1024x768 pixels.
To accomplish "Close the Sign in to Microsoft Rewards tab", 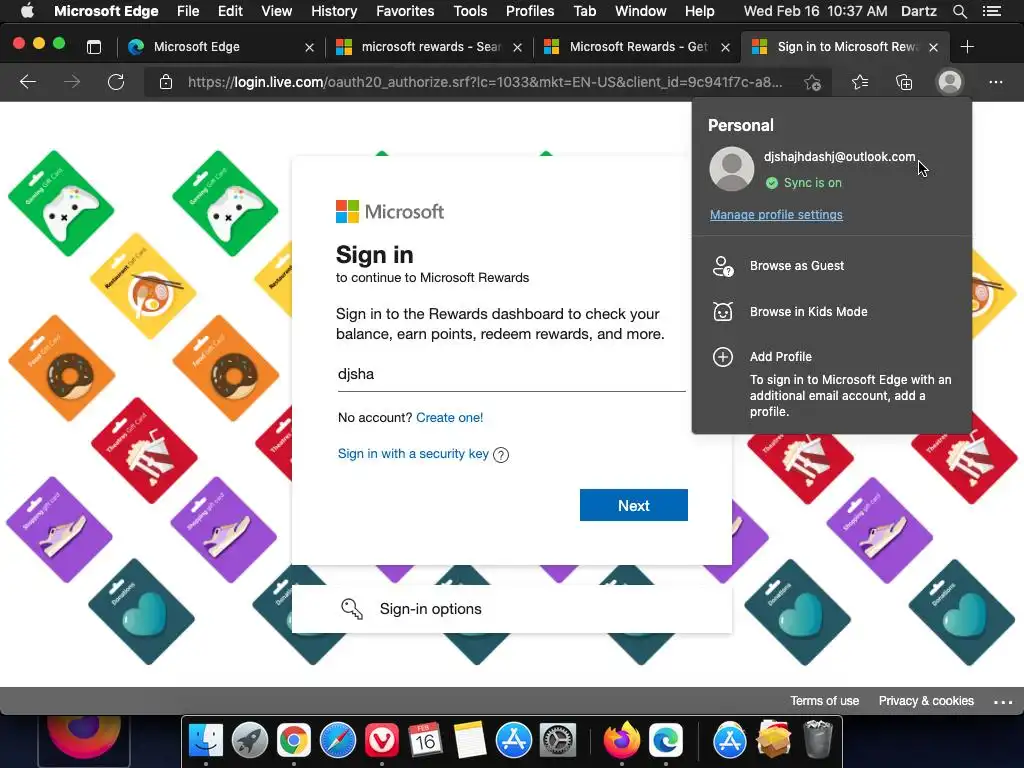I will (x=933, y=47).
